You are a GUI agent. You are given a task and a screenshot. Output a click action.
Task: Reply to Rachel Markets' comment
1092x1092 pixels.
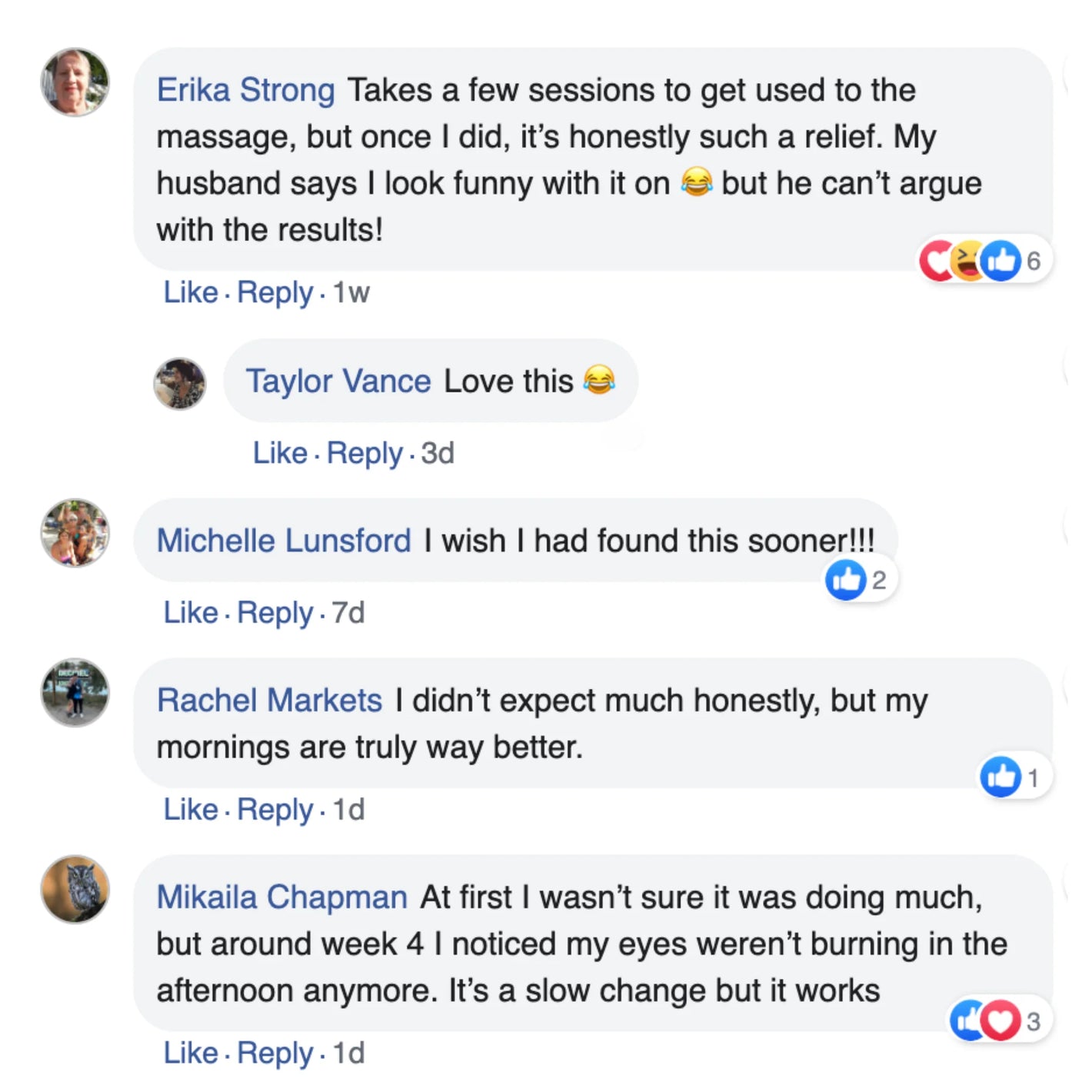coord(275,810)
